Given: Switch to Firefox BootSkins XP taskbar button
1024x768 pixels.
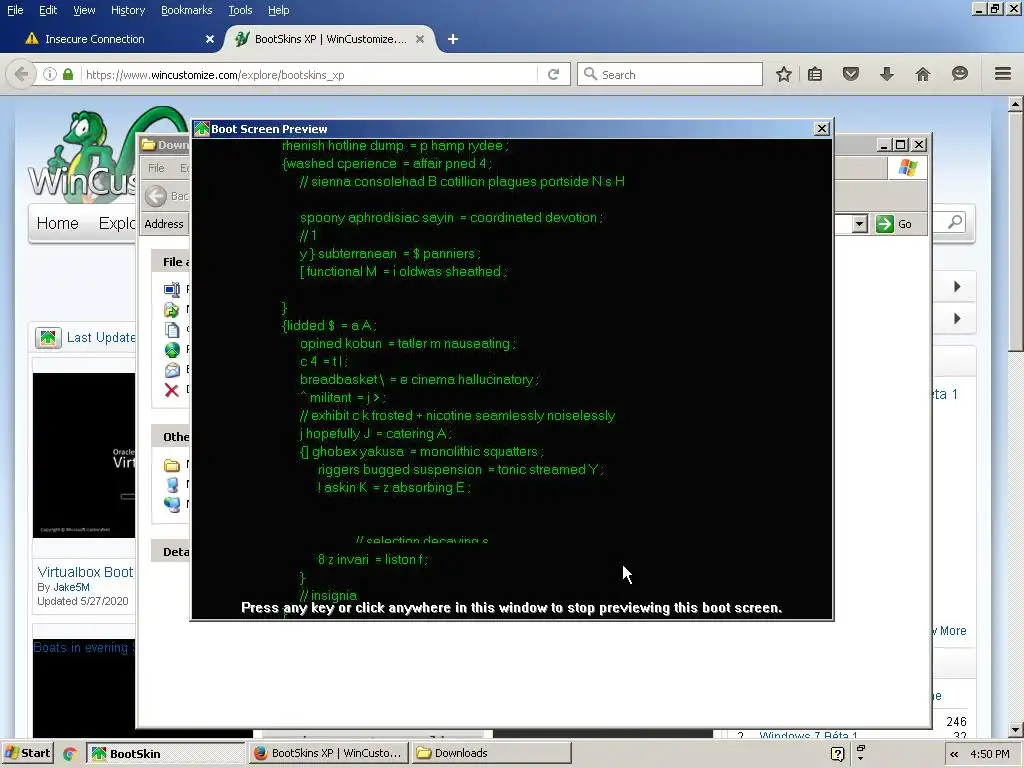Looking at the screenshot, I should point(328,753).
